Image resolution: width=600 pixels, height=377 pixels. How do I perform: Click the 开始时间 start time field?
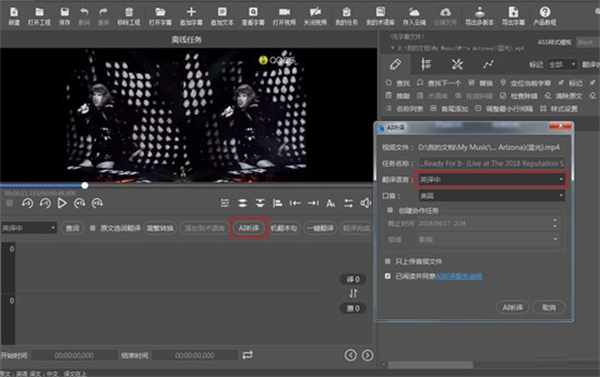[x=74, y=355]
